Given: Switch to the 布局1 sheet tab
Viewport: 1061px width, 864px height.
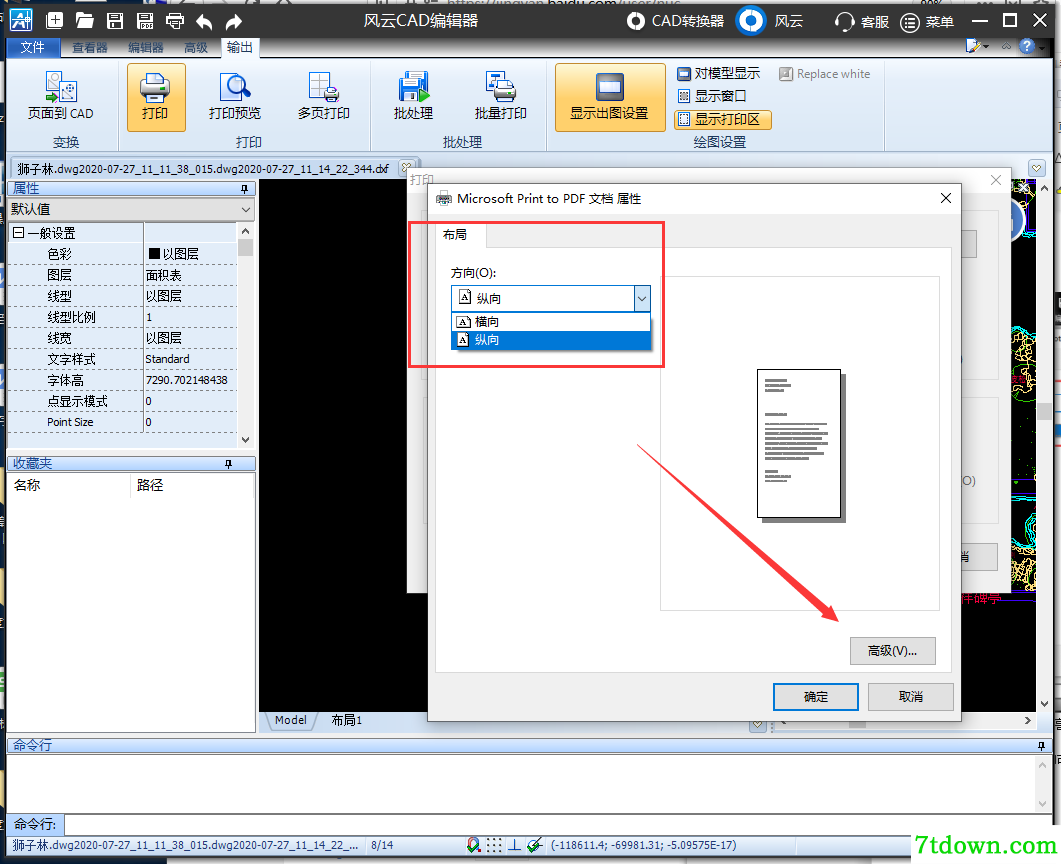Looking at the screenshot, I should tap(346, 720).
